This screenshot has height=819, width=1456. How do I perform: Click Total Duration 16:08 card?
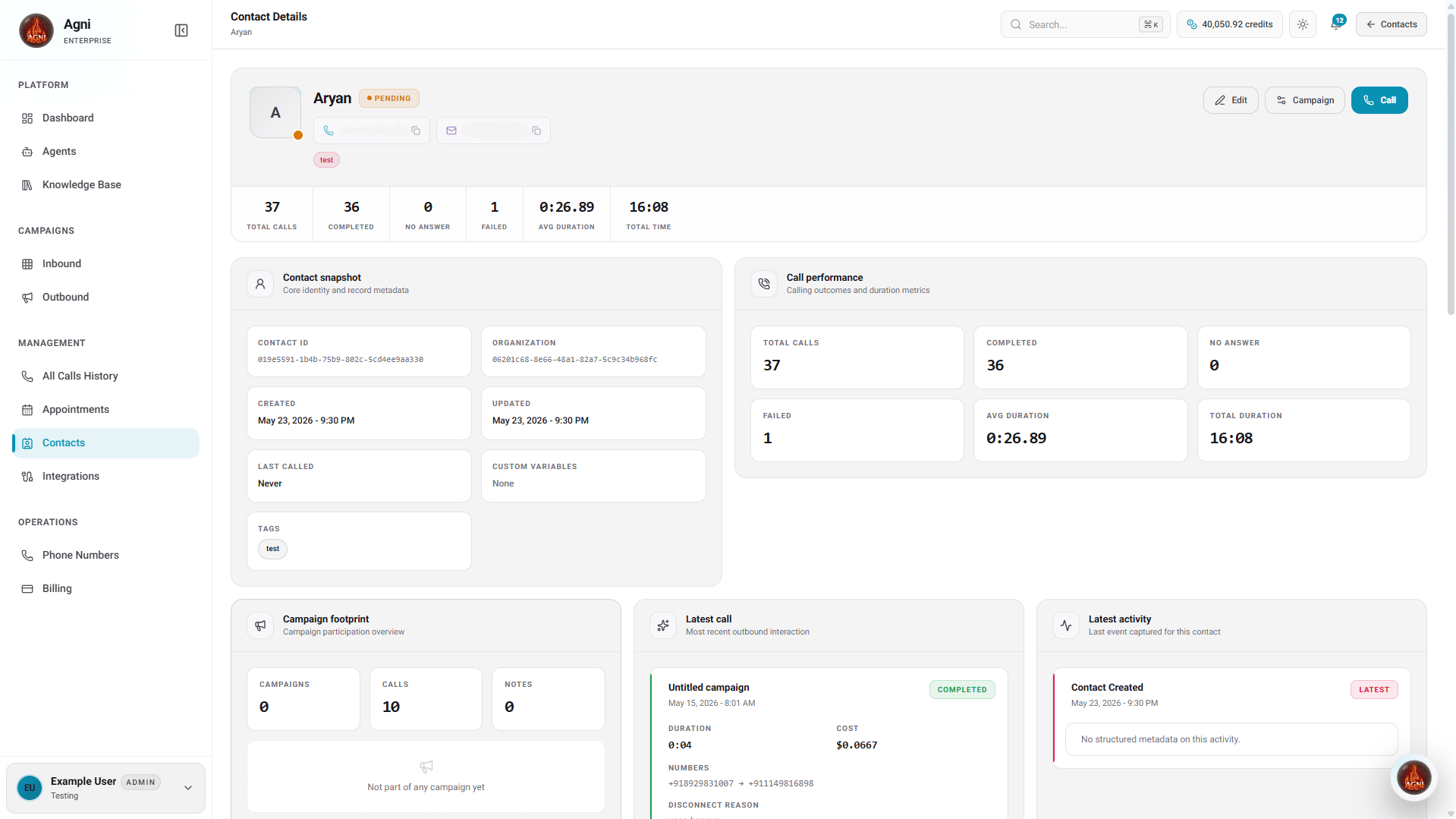(1303, 430)
